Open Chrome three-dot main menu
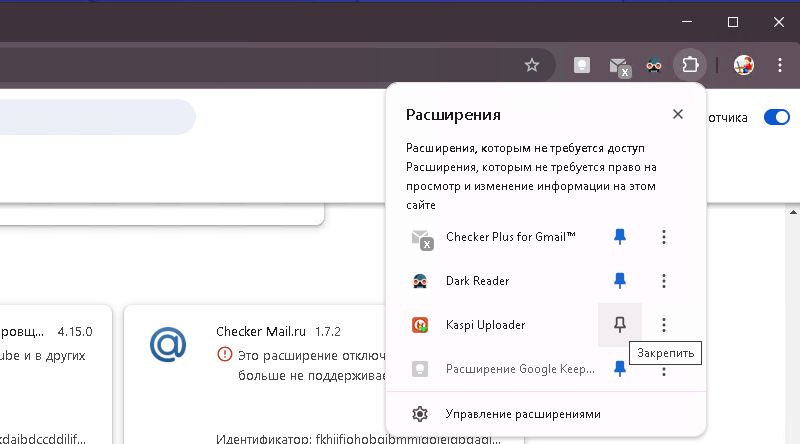This screenshot has height=444, width=800. (x=780, y=65)
